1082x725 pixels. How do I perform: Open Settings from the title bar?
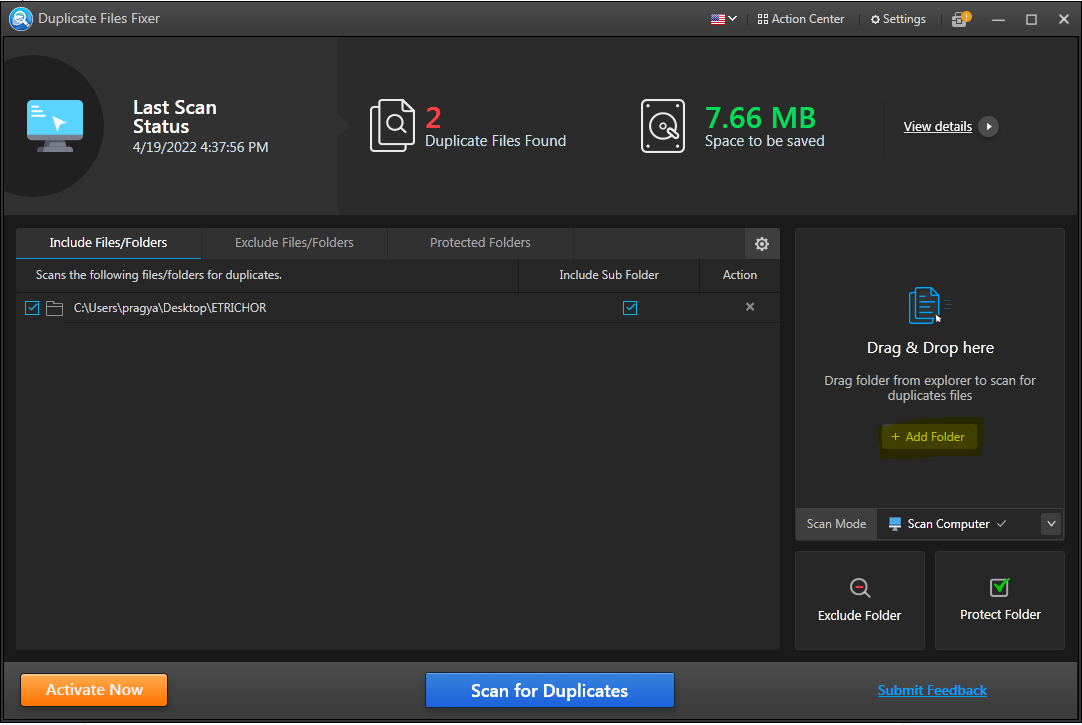click(x=898, y=19)
